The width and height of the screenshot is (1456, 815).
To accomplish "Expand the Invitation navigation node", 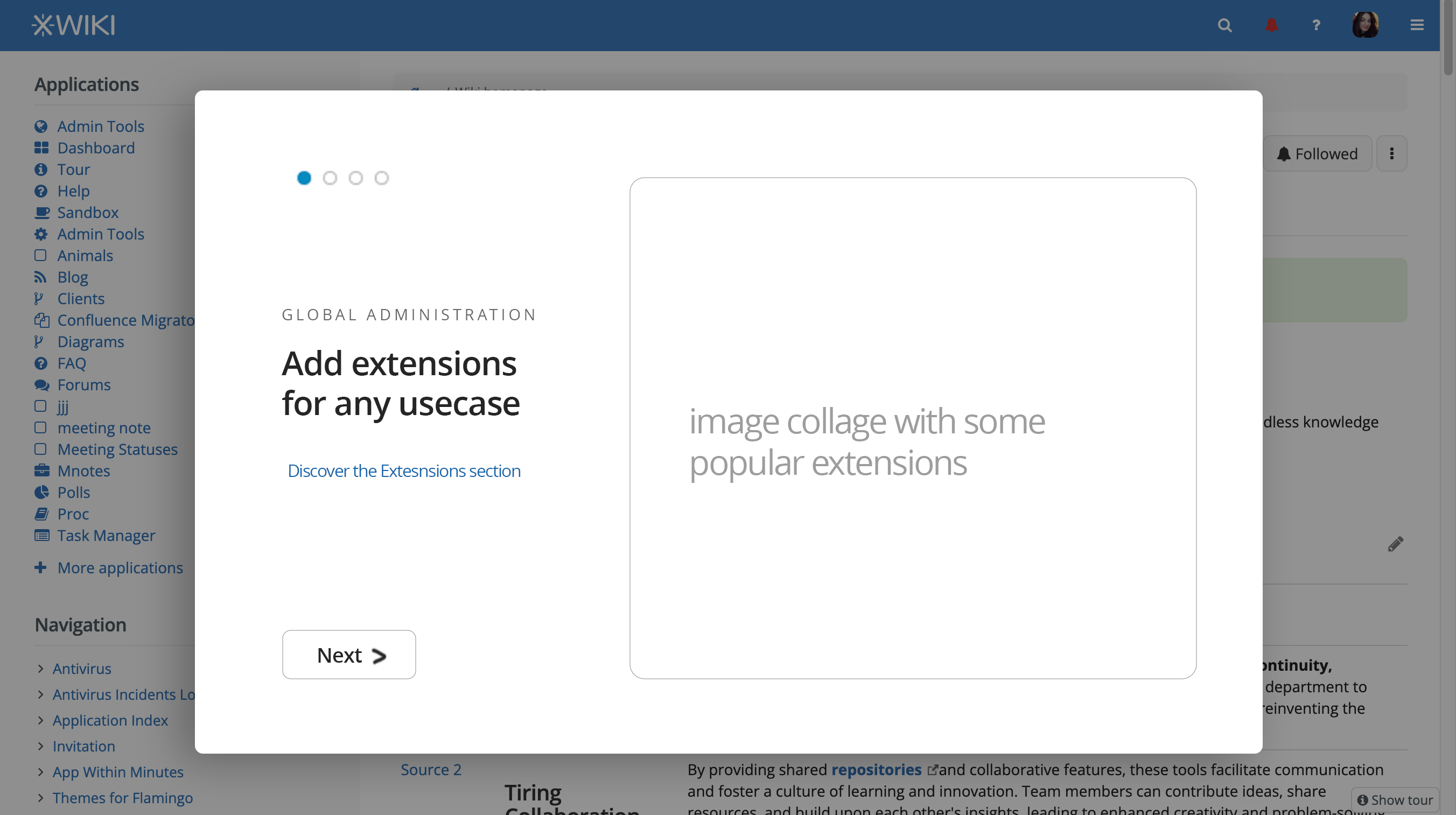I will (41, 746).
